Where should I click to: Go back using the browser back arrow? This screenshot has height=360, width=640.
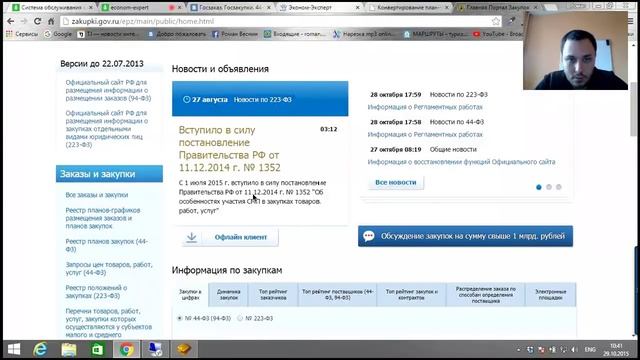(x=11, y=21)
